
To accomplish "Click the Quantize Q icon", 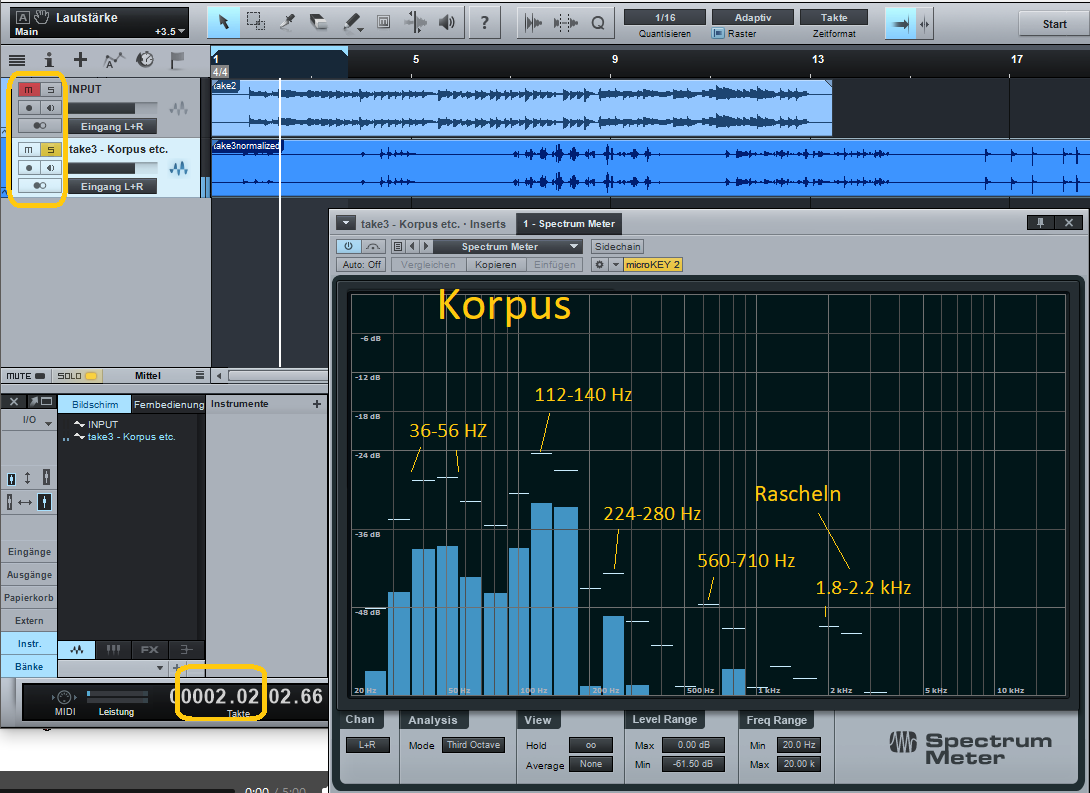I will (598, 23).
